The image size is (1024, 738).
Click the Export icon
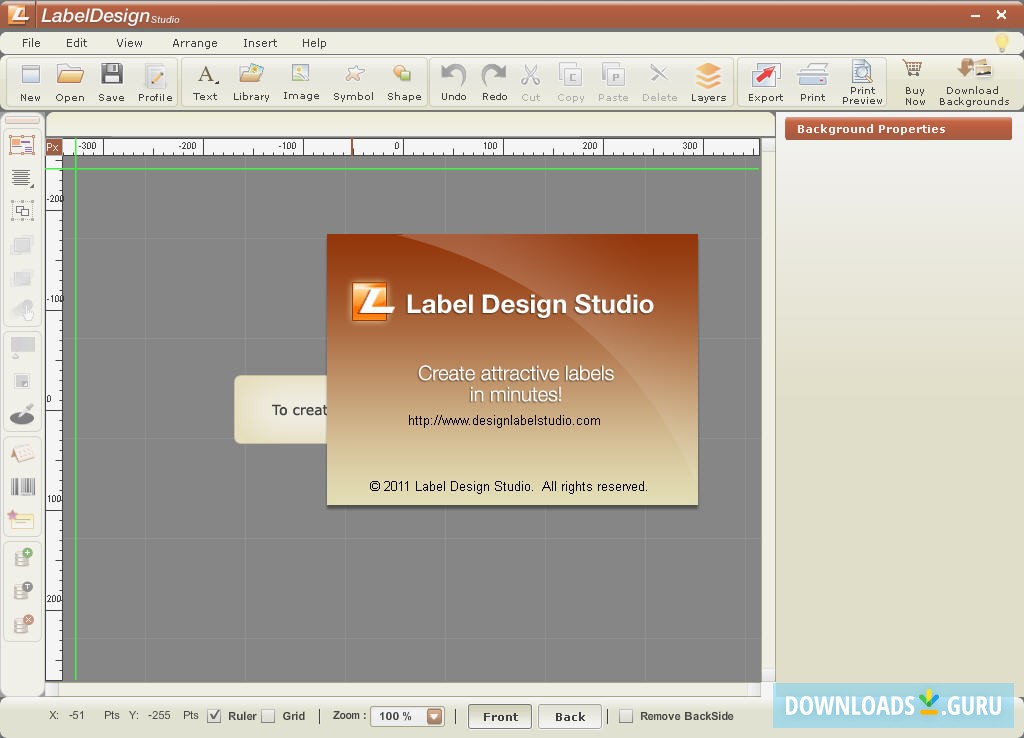click(x=765, y=81)
